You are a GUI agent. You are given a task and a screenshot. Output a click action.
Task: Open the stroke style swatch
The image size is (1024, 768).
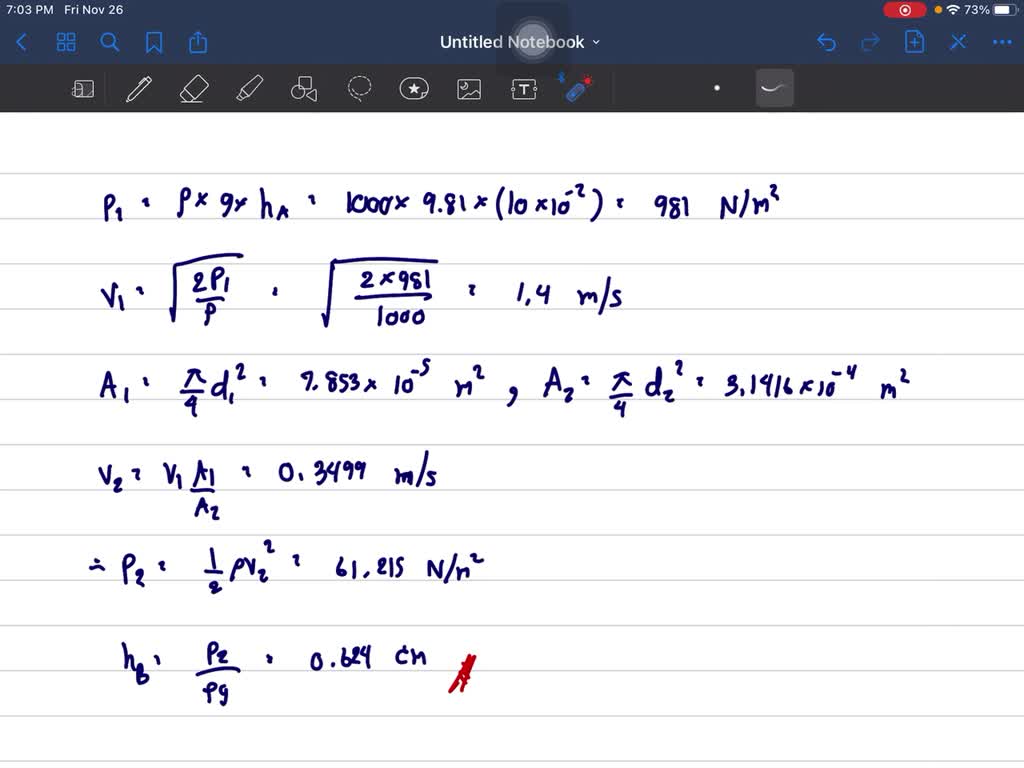[774, 88]
